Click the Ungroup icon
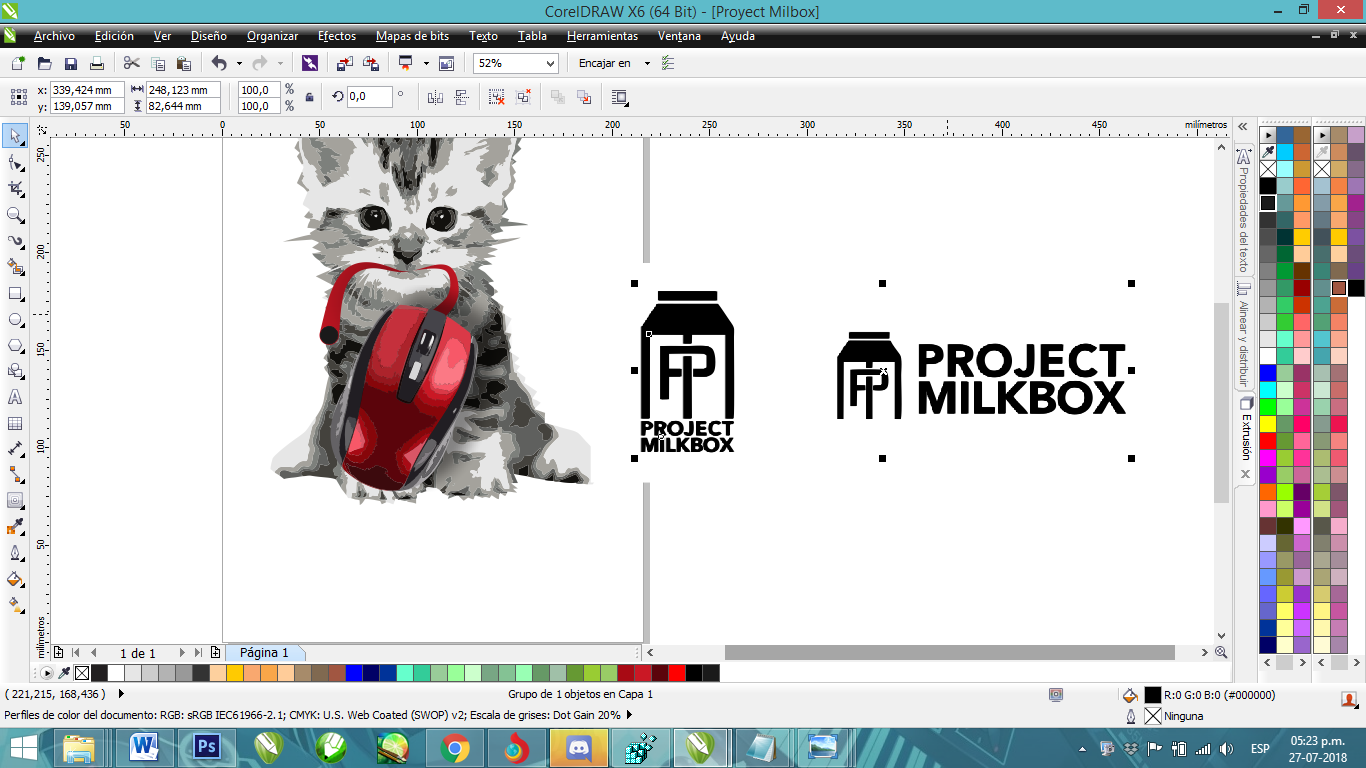 point(496,97)
